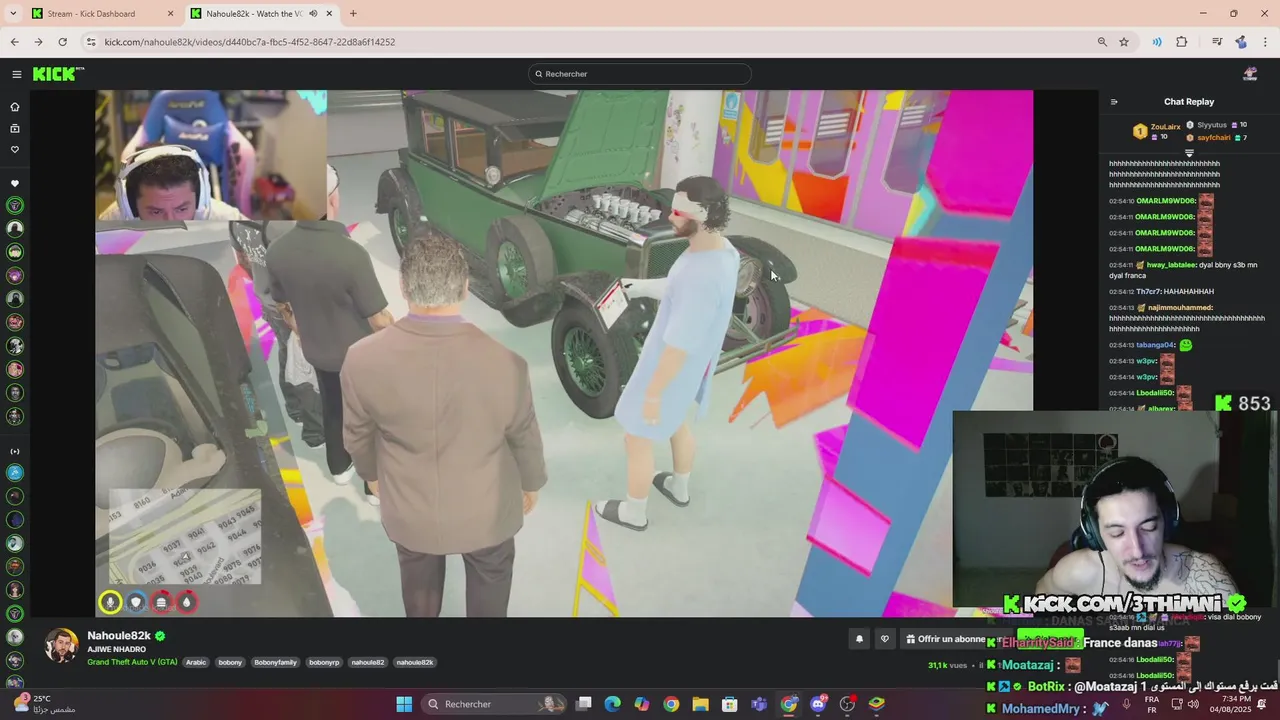View site information icon in address bar
Image resolution: width=1280 pixels, height=720 pixels.
click(x=91, y=42)
